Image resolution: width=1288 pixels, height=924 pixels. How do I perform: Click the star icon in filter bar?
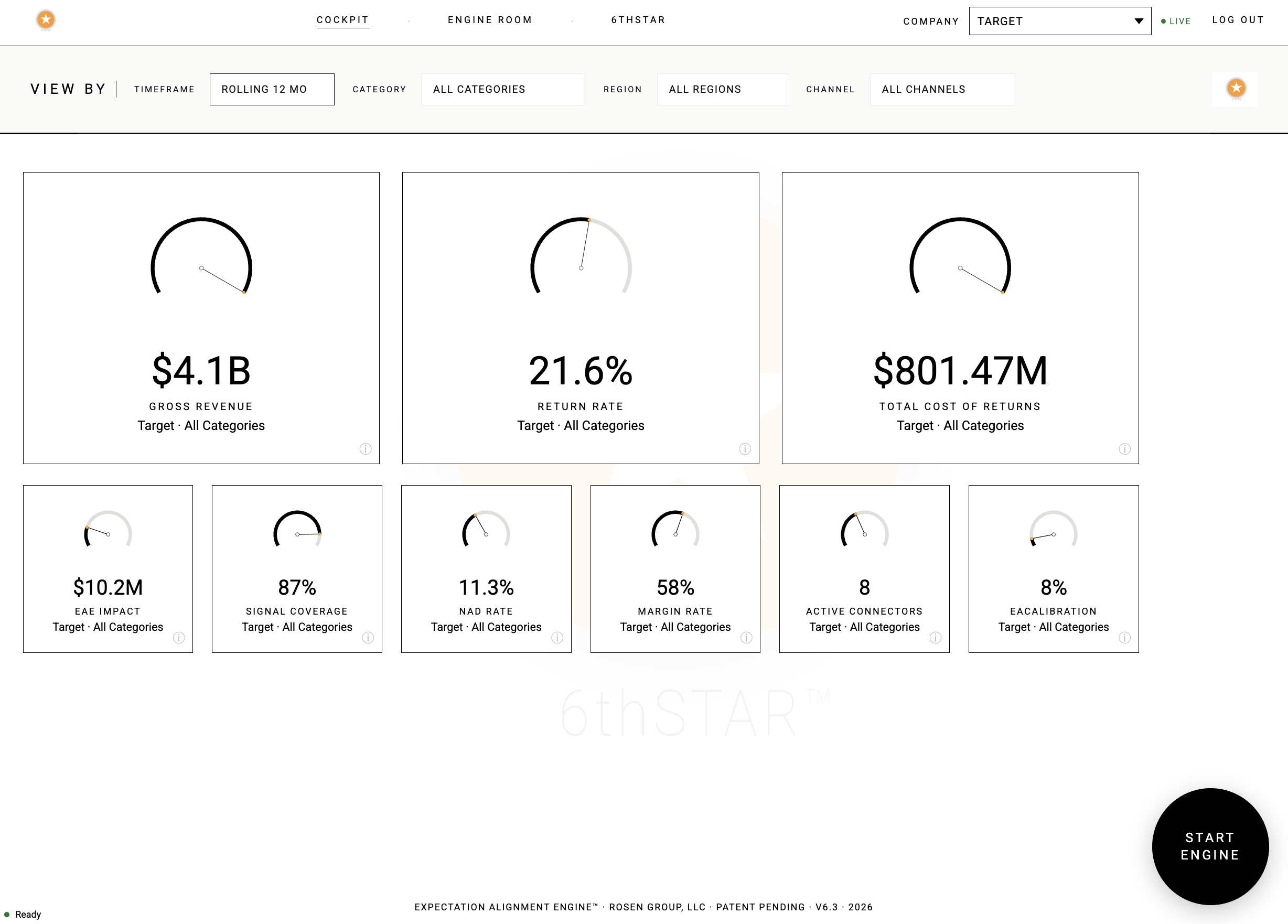click(1236, 88)
